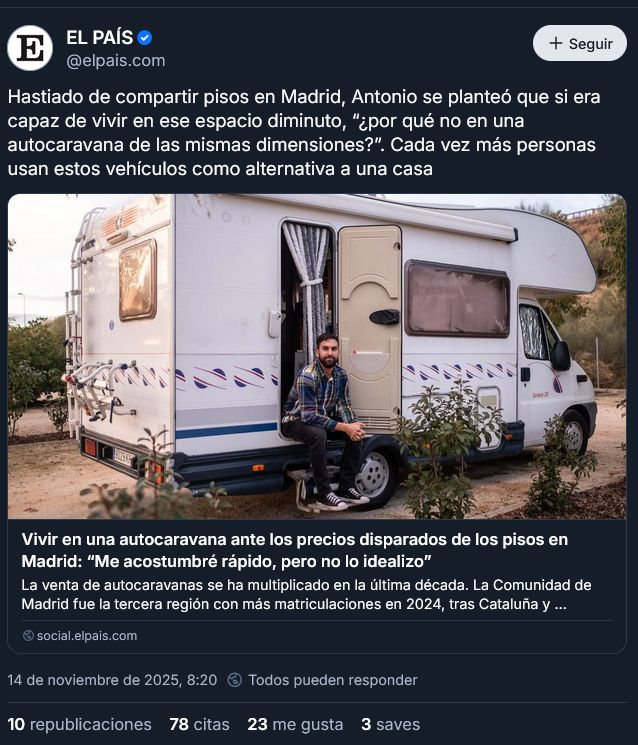Click the post date 14 de noviembre

pyautogui.click(x=112, y=680)
